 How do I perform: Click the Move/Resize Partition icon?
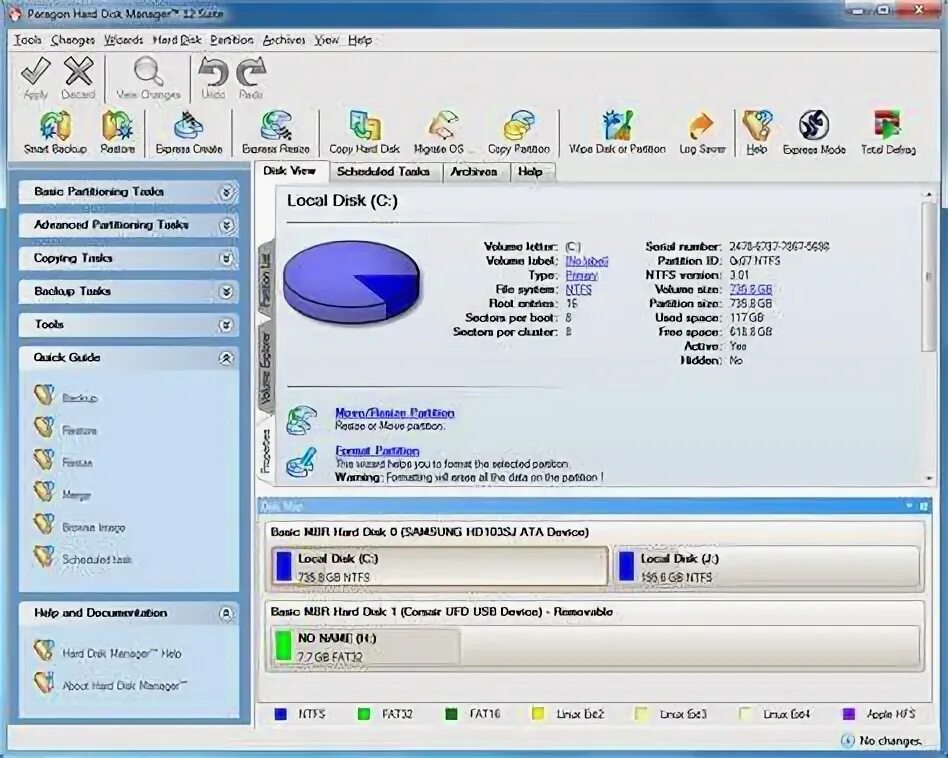[x=302, y=420]
